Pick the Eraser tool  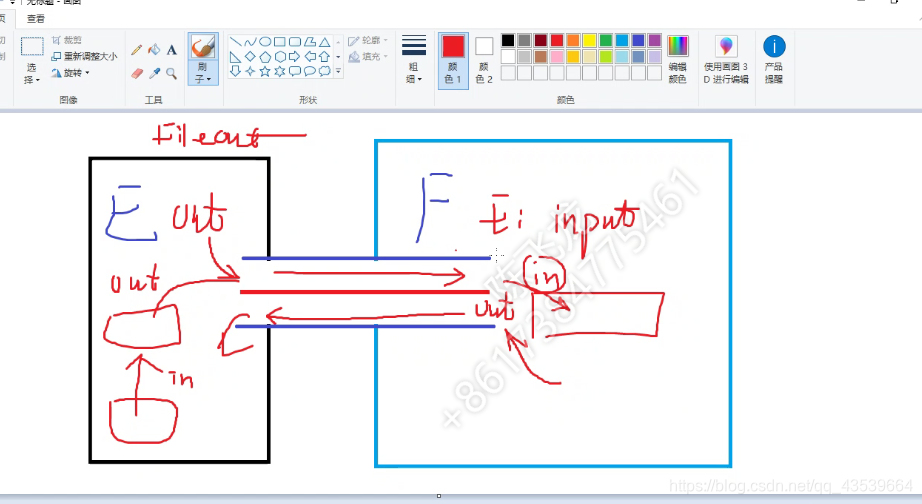point(136,74)
